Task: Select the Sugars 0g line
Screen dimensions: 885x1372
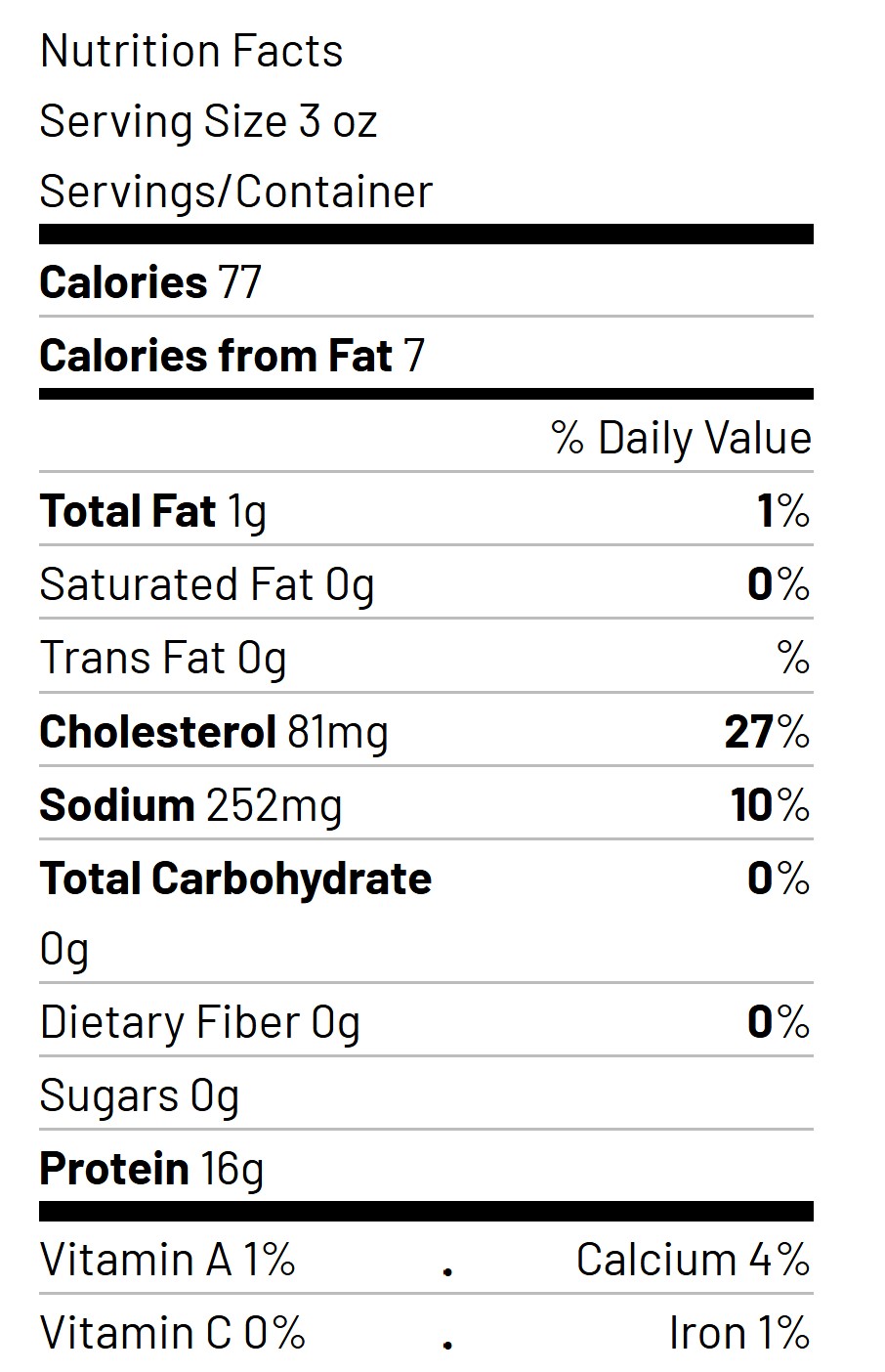Action: [x=140, y=1096]
